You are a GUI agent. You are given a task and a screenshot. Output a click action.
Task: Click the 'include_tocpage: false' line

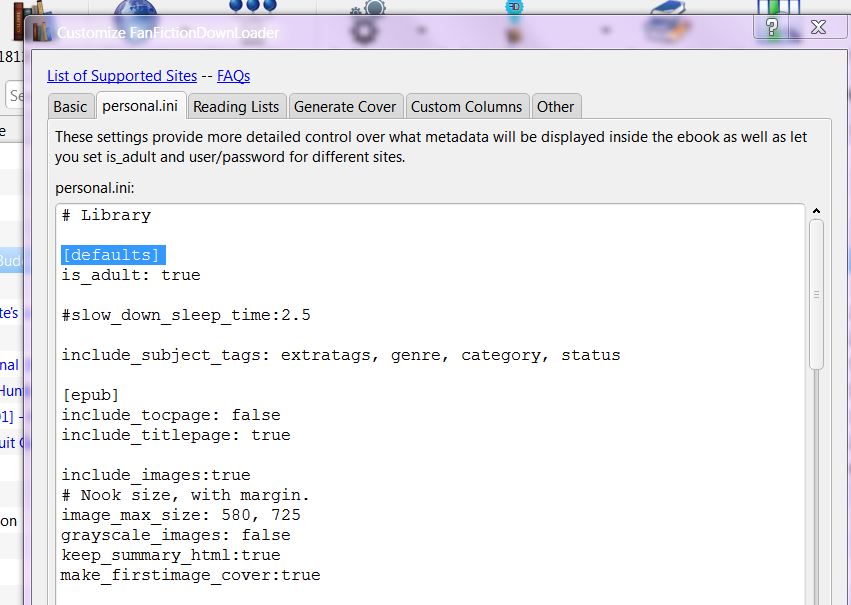(170, 415)
